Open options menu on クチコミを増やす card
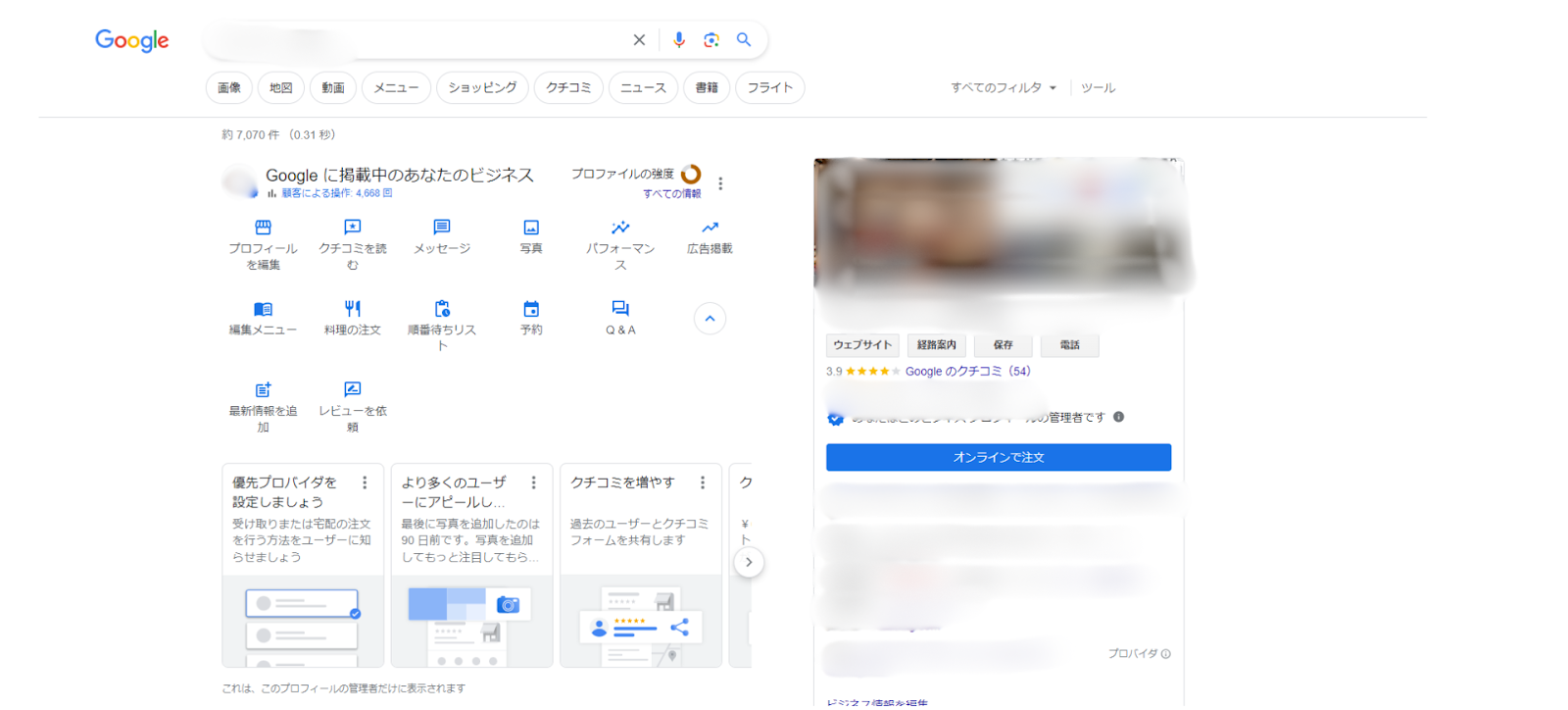The image size is (1568, 710). pyautogui.click(x=703, y=482)
